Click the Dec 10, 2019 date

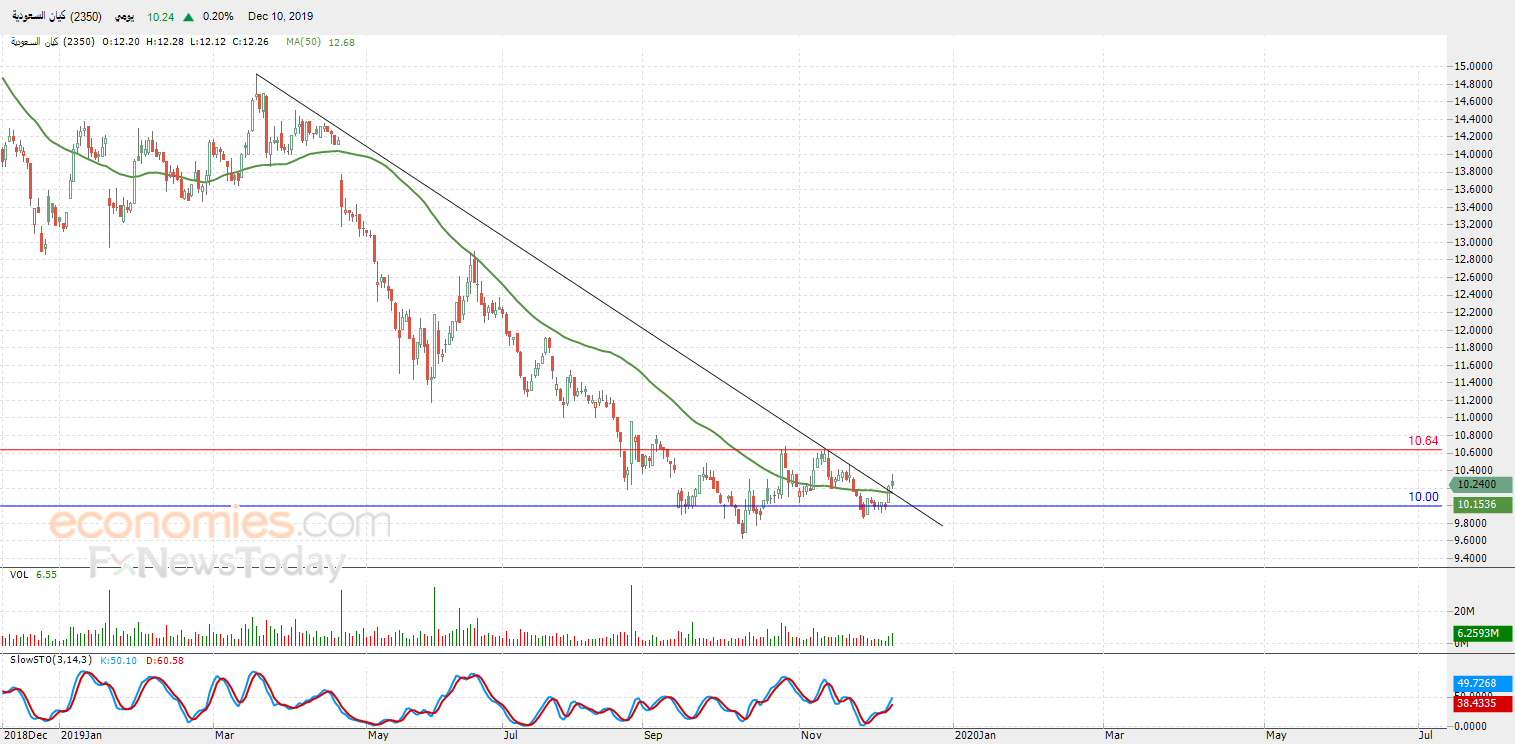click(x=281, y=16)
